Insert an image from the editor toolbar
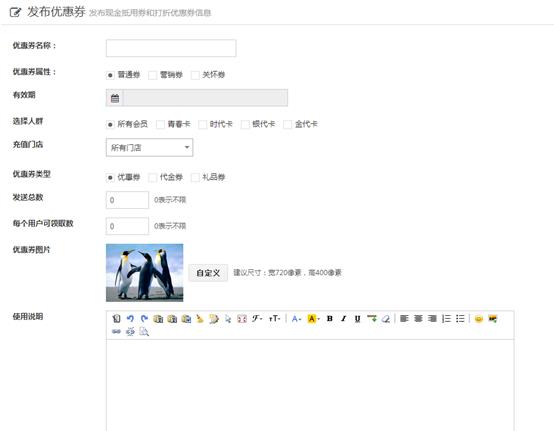554x431 pixels. point(493,318)
